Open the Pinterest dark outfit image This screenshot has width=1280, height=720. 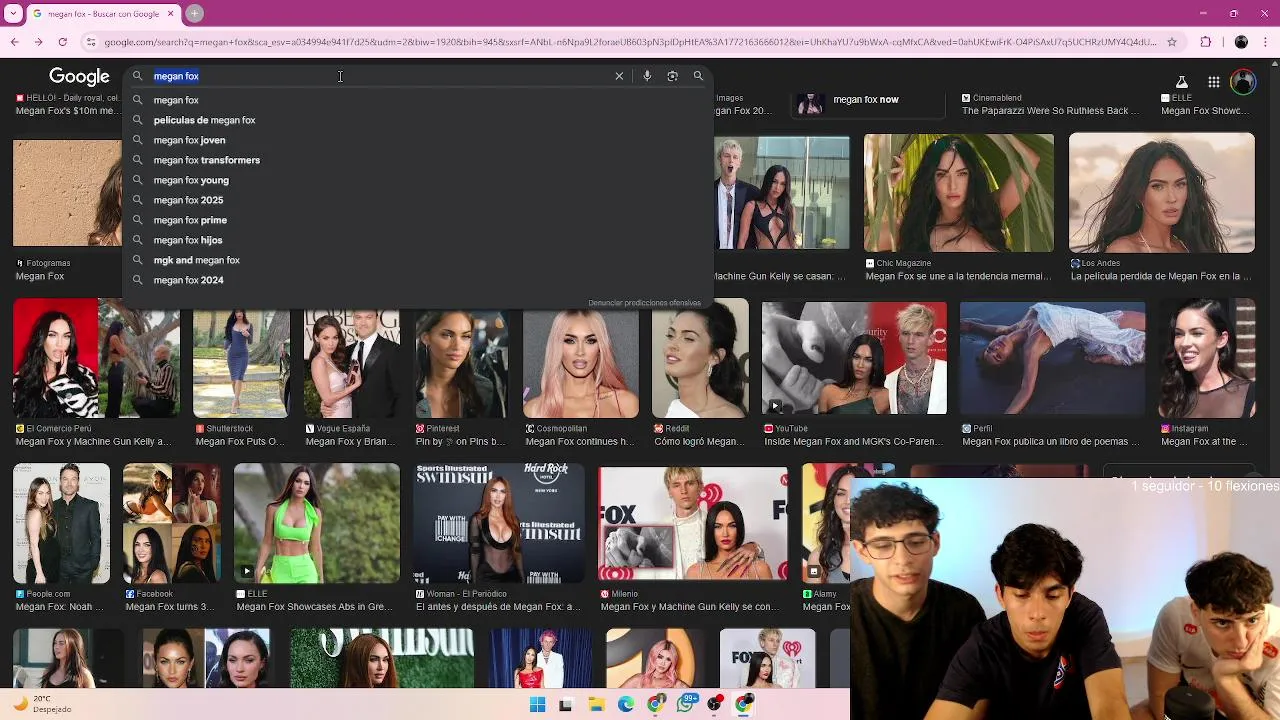[x=461, y=363]
